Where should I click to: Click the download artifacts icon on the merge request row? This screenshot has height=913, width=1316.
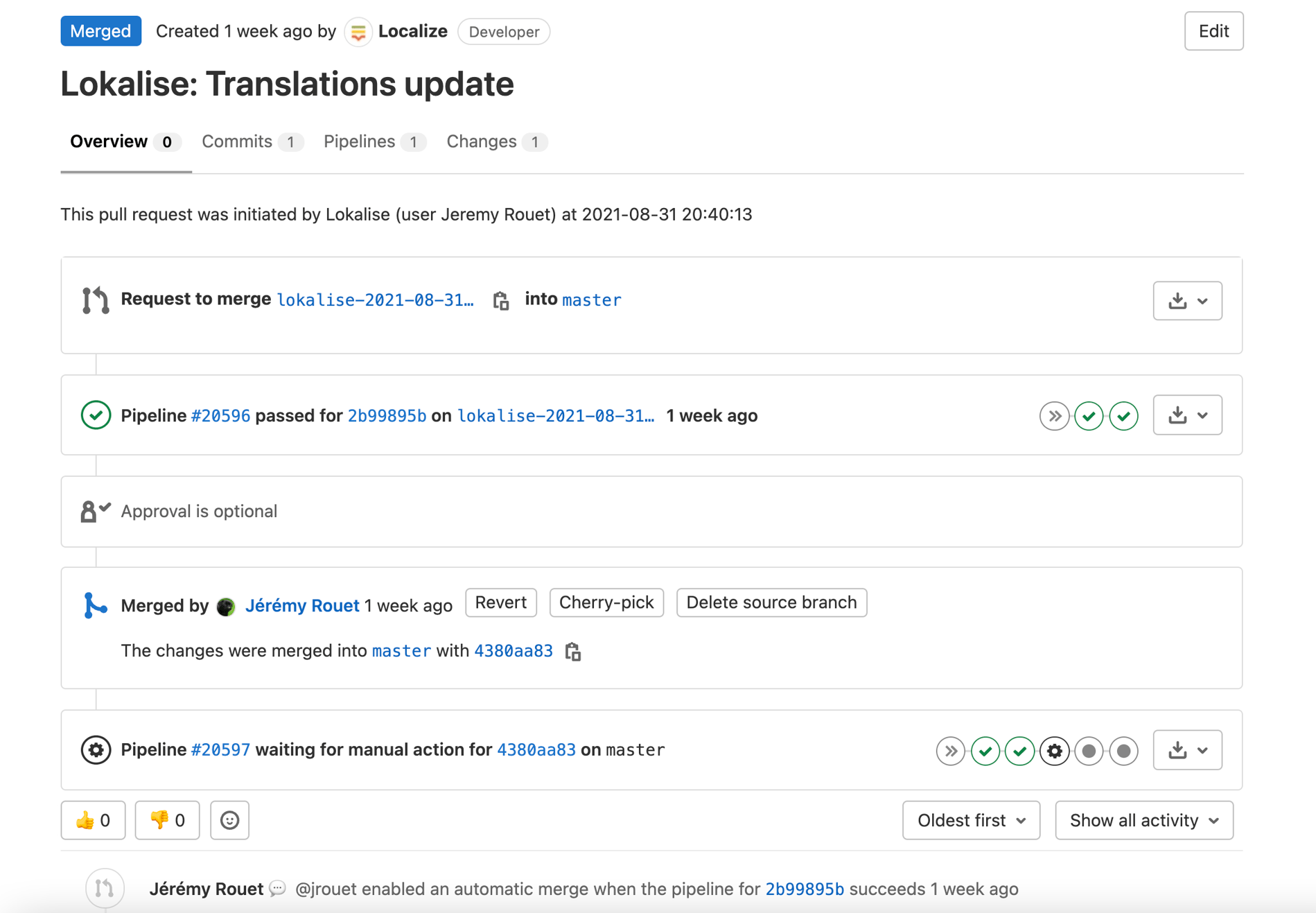[1178, 301]
